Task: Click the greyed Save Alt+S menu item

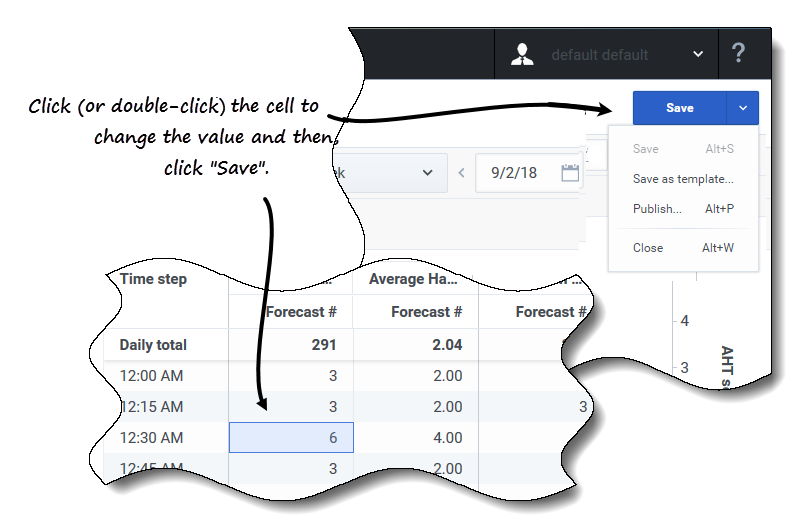Action: (x=683, y=149)
